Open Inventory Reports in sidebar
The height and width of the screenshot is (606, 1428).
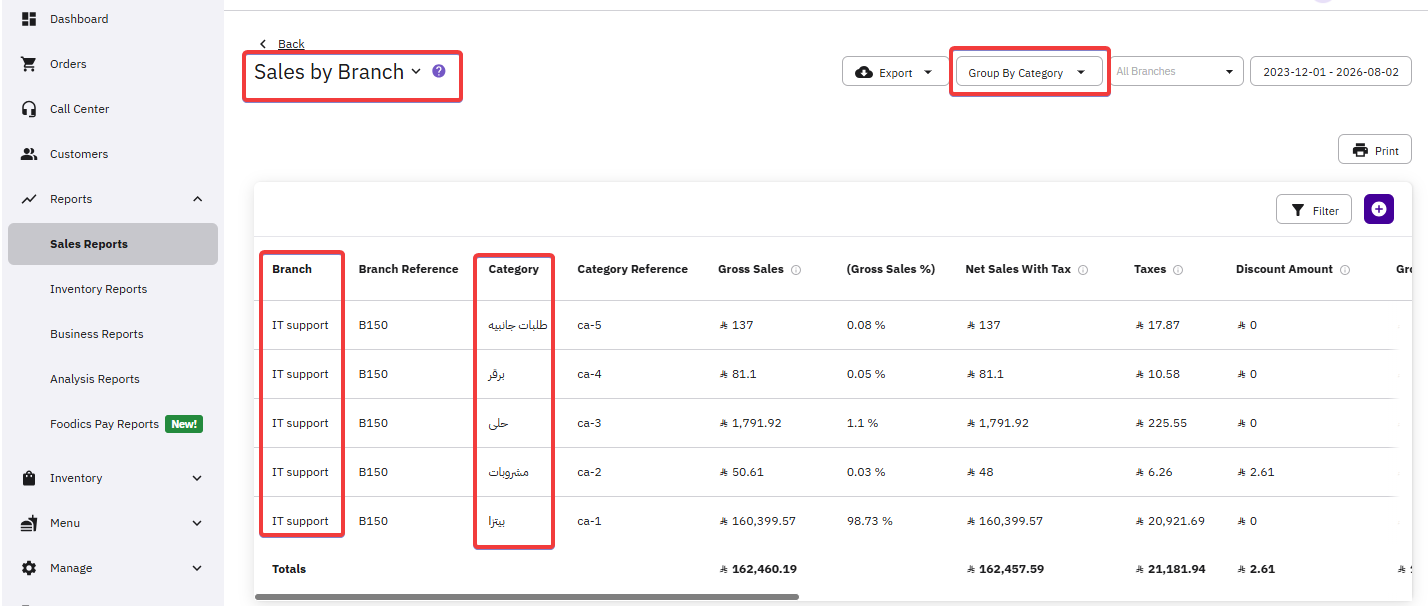tap(98, 289)
